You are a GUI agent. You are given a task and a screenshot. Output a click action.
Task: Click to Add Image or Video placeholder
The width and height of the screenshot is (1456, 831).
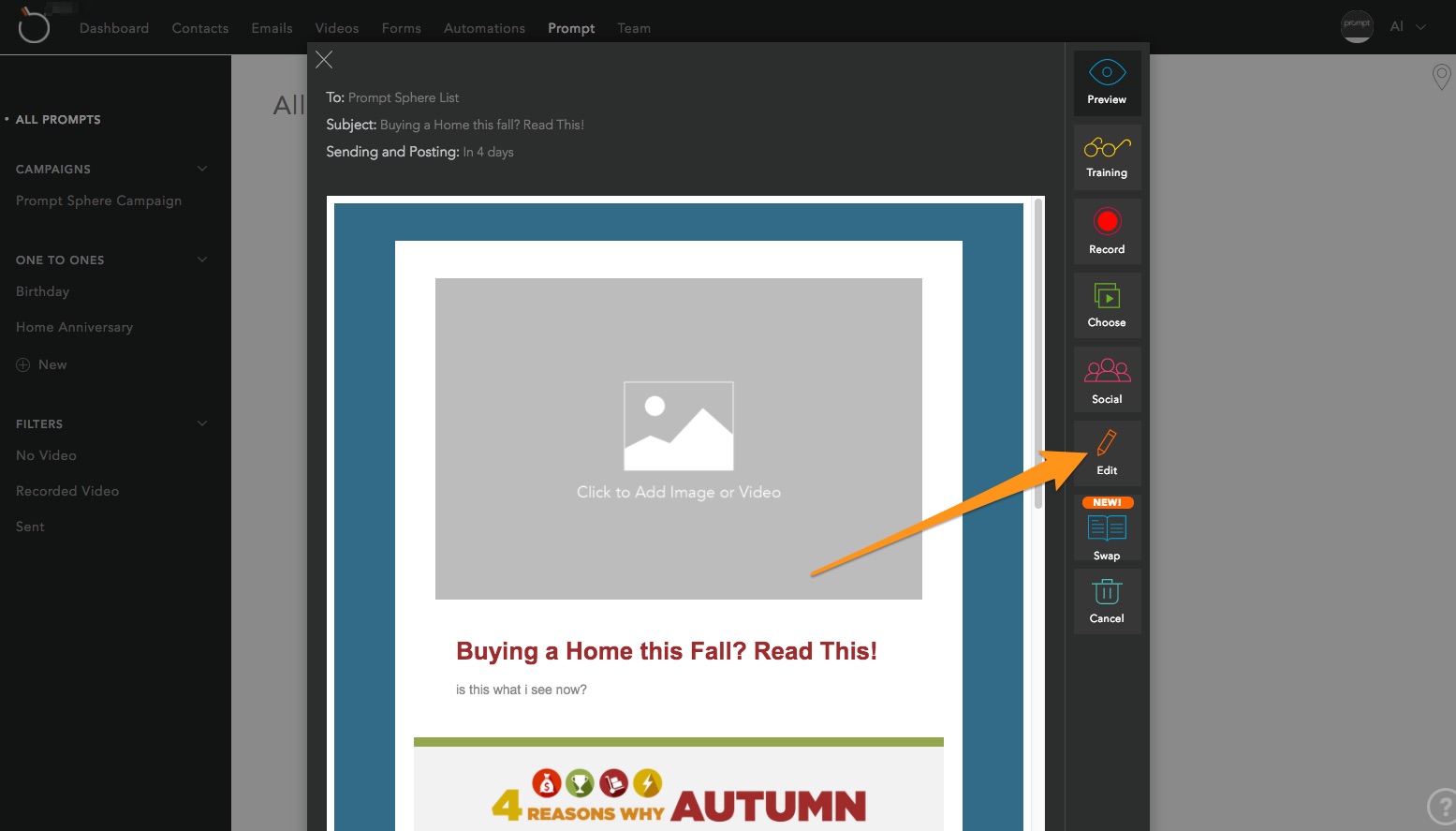(679, 438)
